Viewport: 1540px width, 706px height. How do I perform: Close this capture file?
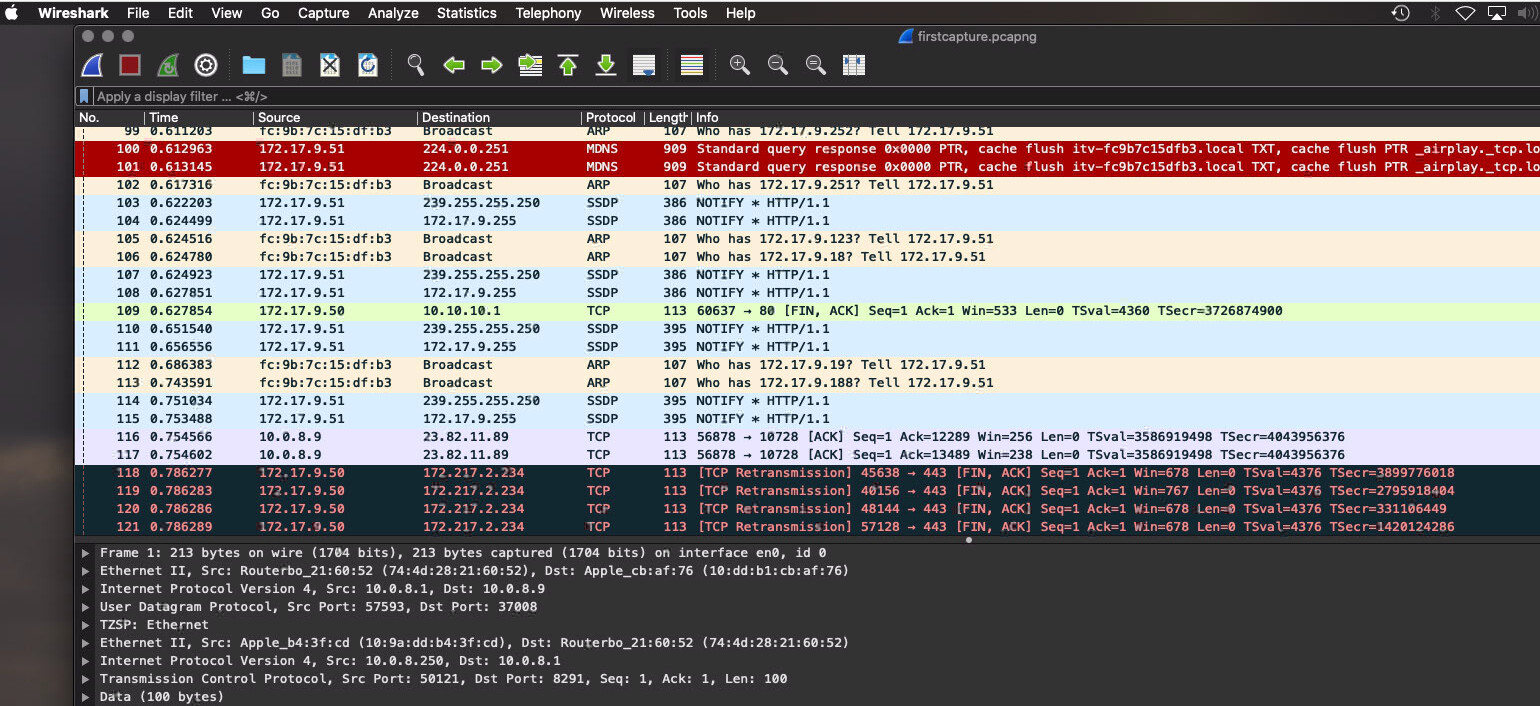click(330, 65)
